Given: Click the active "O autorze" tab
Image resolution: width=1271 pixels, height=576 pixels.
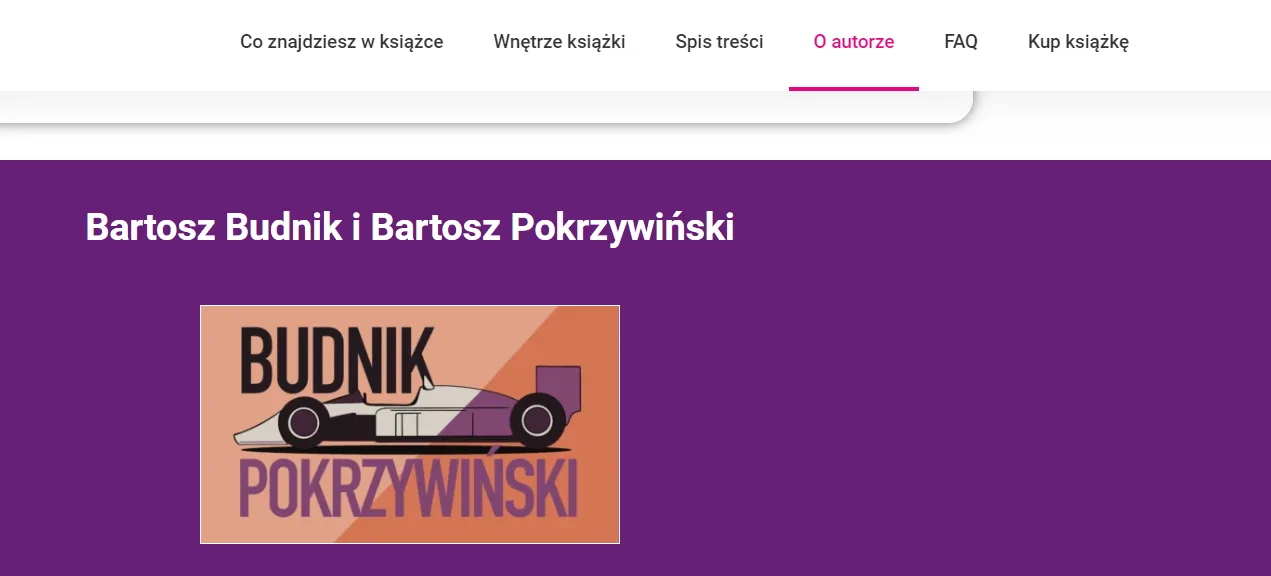Looking at the screenshot, I should (x=854, y=42).
